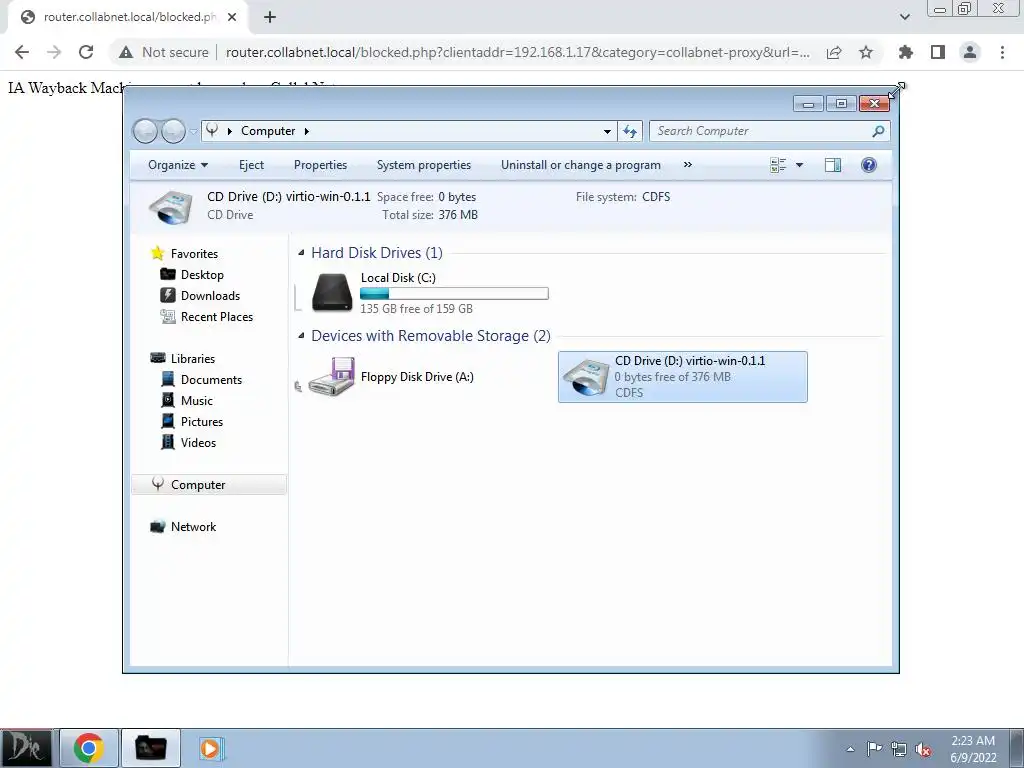Open a new Chrome tab
The image size is (1024, 768).
click(270, 18)
